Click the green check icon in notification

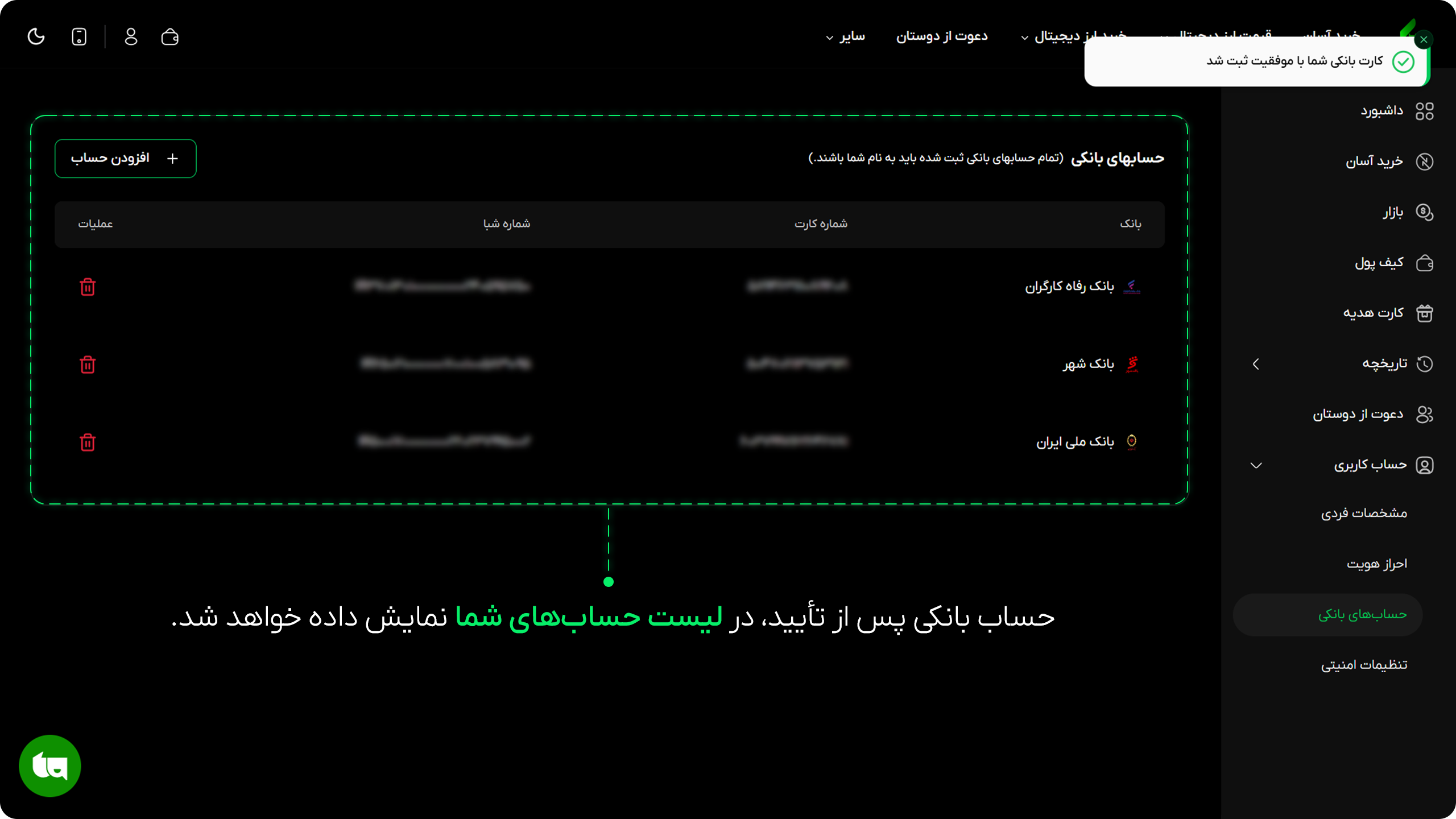pos(1403,61)
